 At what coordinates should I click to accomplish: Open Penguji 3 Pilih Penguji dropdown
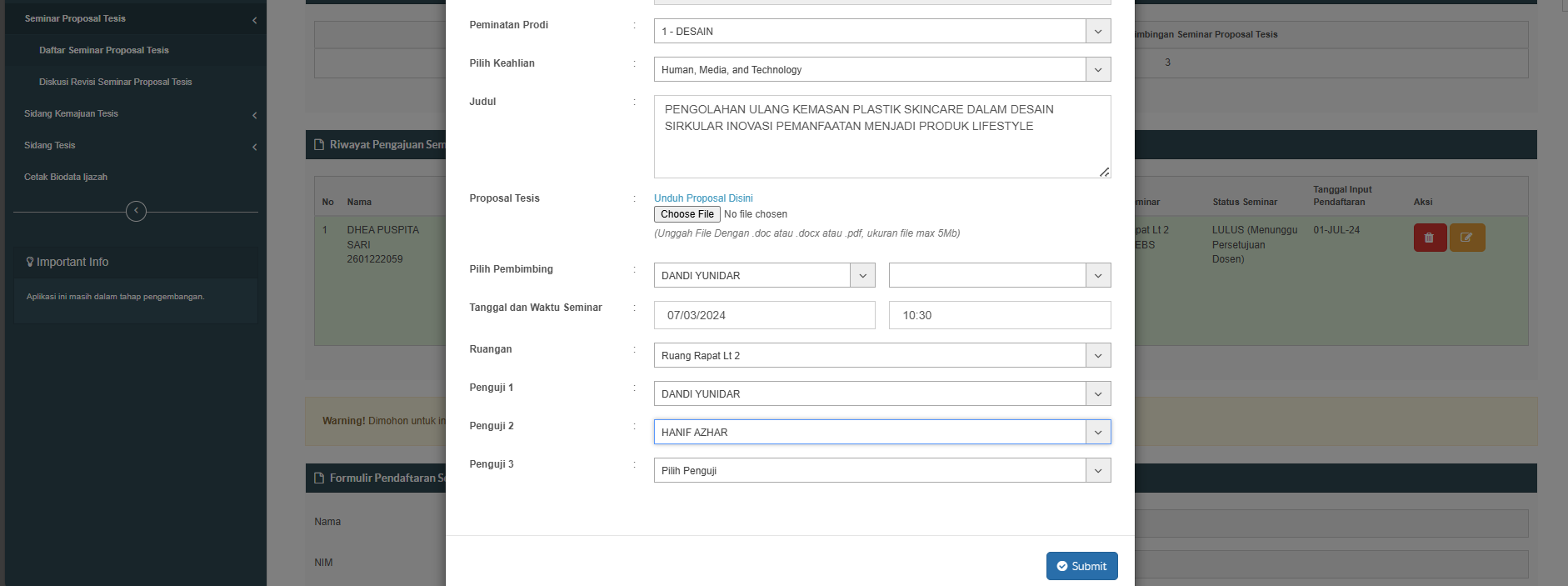881,471
